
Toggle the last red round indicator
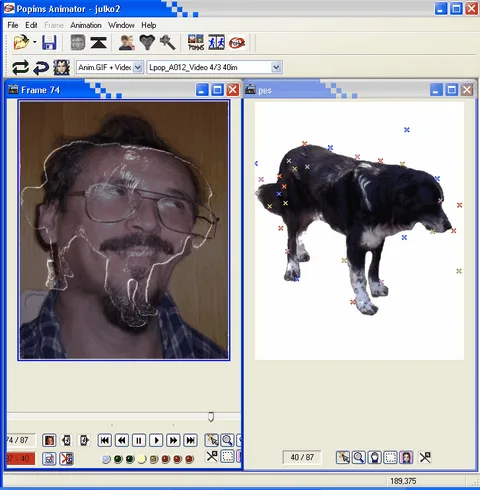(189, 459)
